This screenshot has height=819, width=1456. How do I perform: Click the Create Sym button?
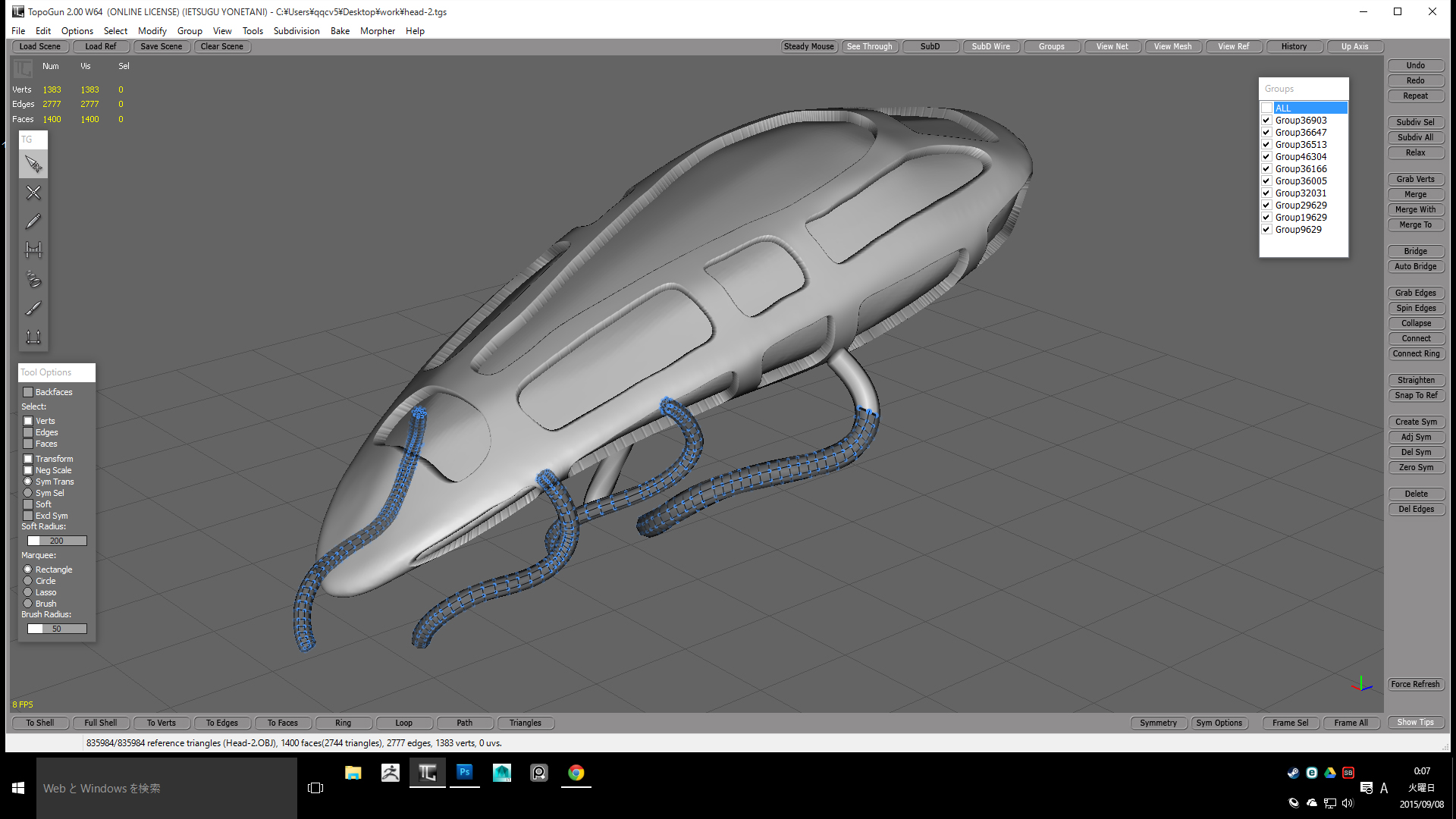[1416, 422]
